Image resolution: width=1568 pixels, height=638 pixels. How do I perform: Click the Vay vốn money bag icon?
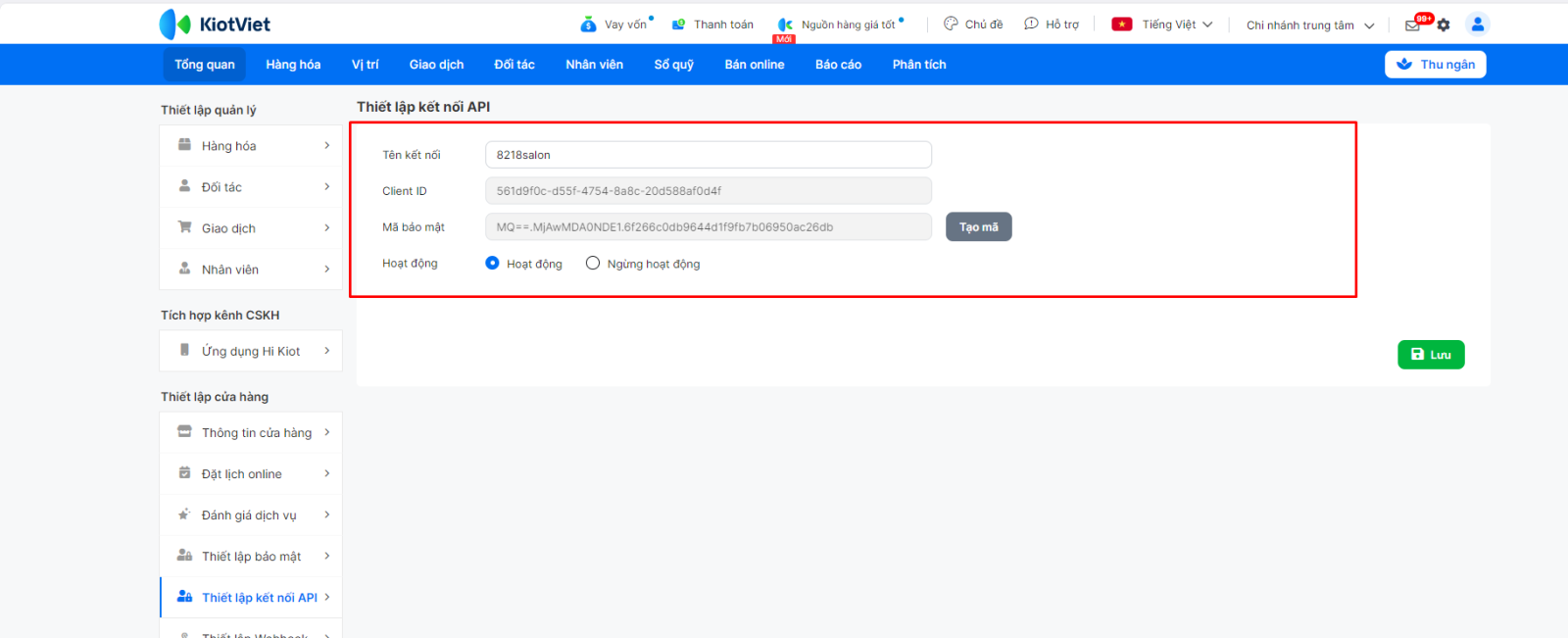click(588, 25)
